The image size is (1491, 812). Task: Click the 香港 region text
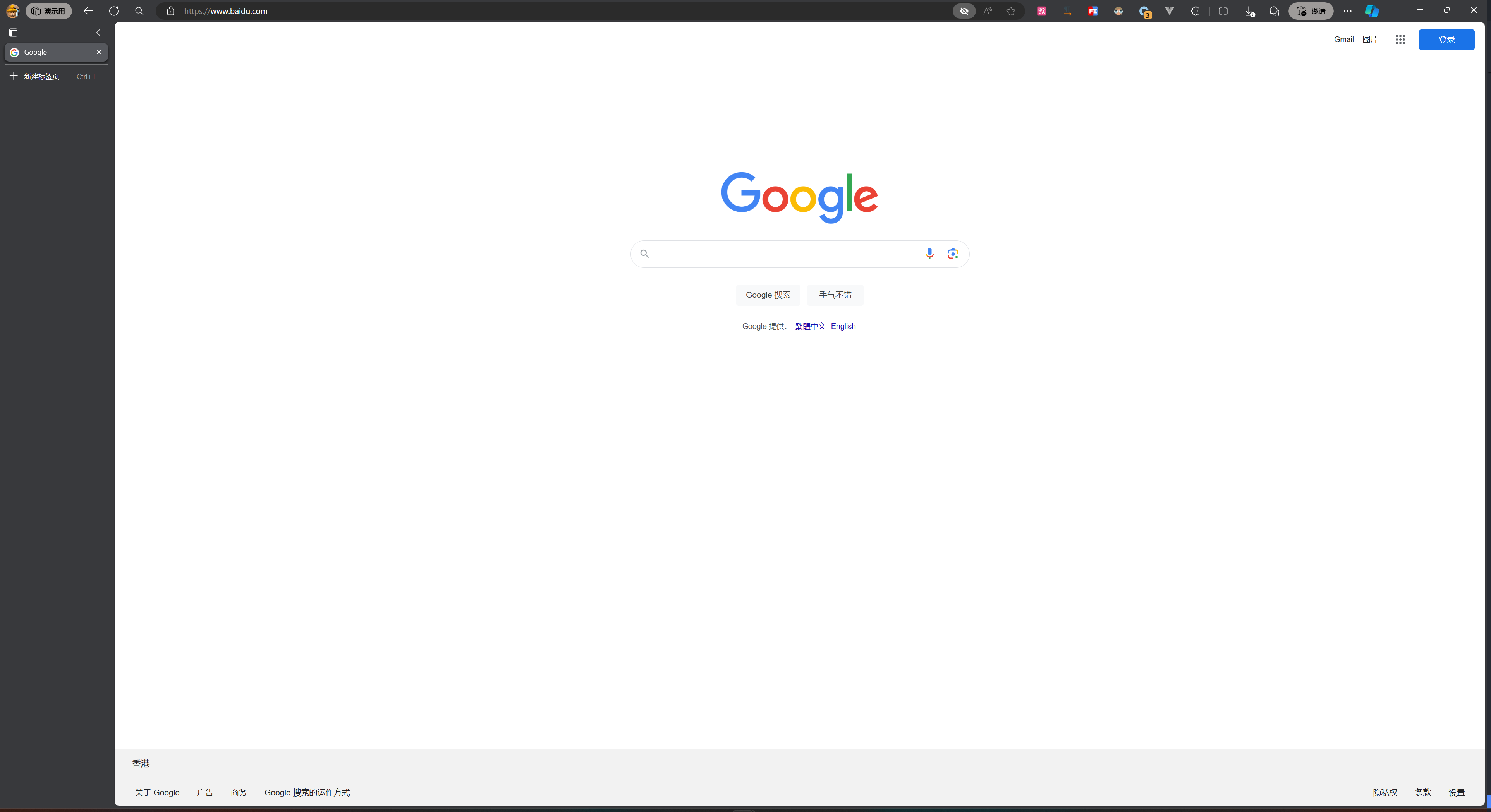(141, 763)
